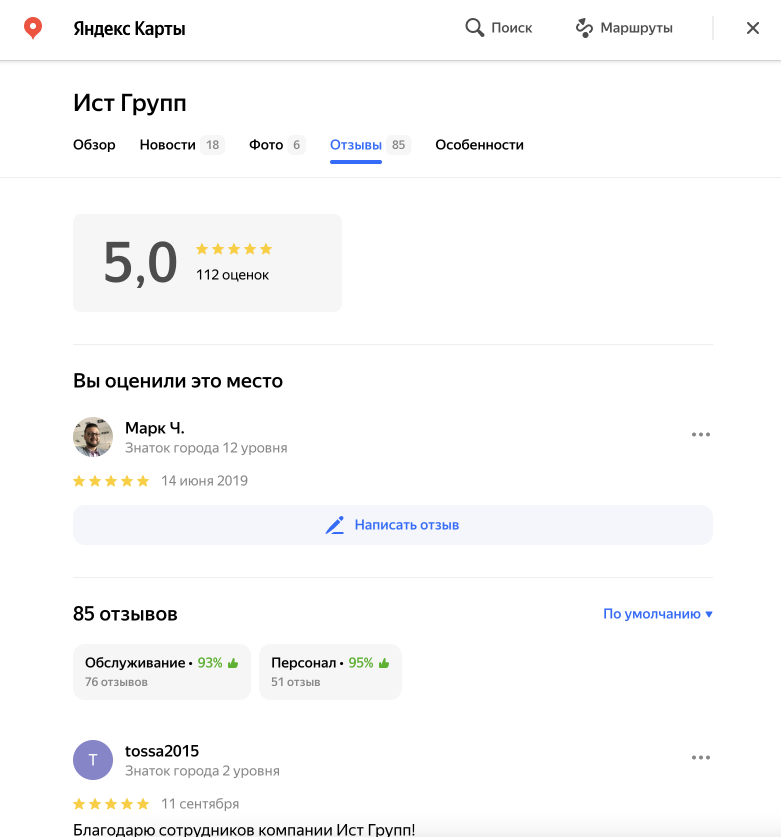The image size is (781, 837).
Task: Click the 'Ист Групп' heading
Action: click(130, 102)
